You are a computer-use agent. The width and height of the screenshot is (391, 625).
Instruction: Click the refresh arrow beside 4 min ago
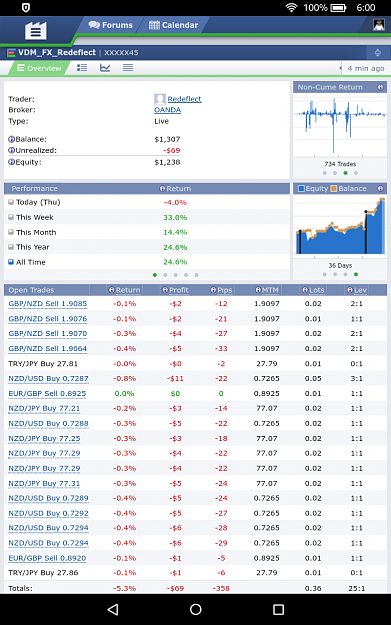point(341,68)
